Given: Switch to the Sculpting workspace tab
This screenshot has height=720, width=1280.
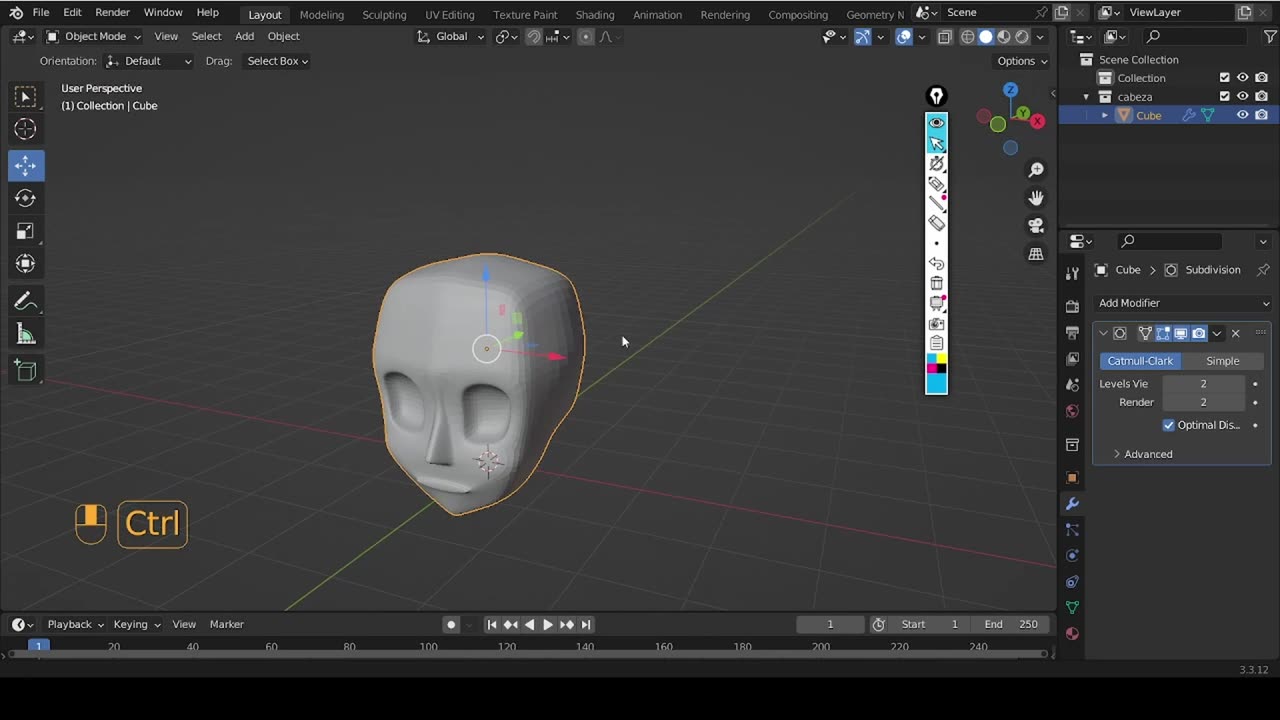Looking at the screenshot, I should [384, 15].
